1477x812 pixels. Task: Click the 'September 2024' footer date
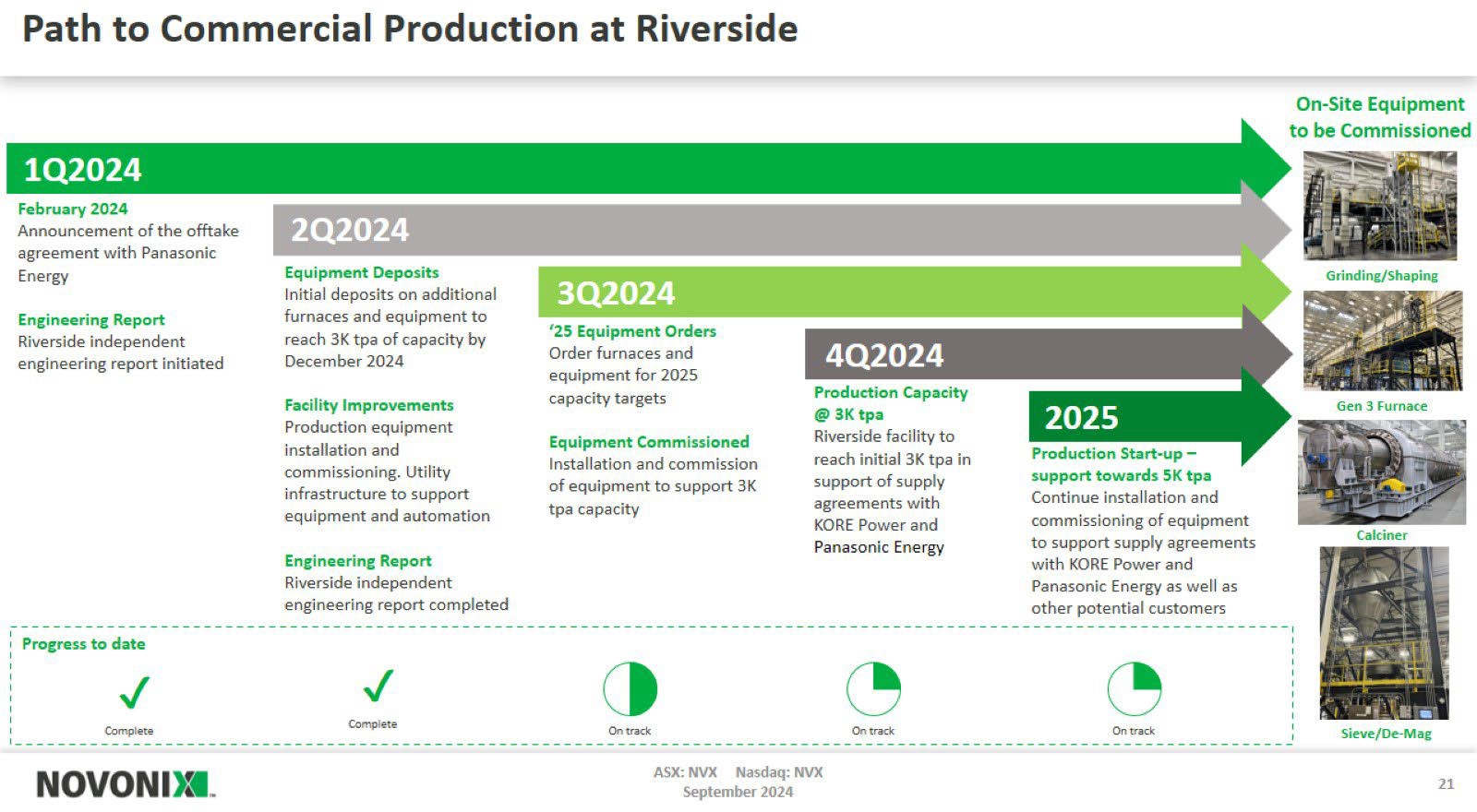tap(738, 792)
